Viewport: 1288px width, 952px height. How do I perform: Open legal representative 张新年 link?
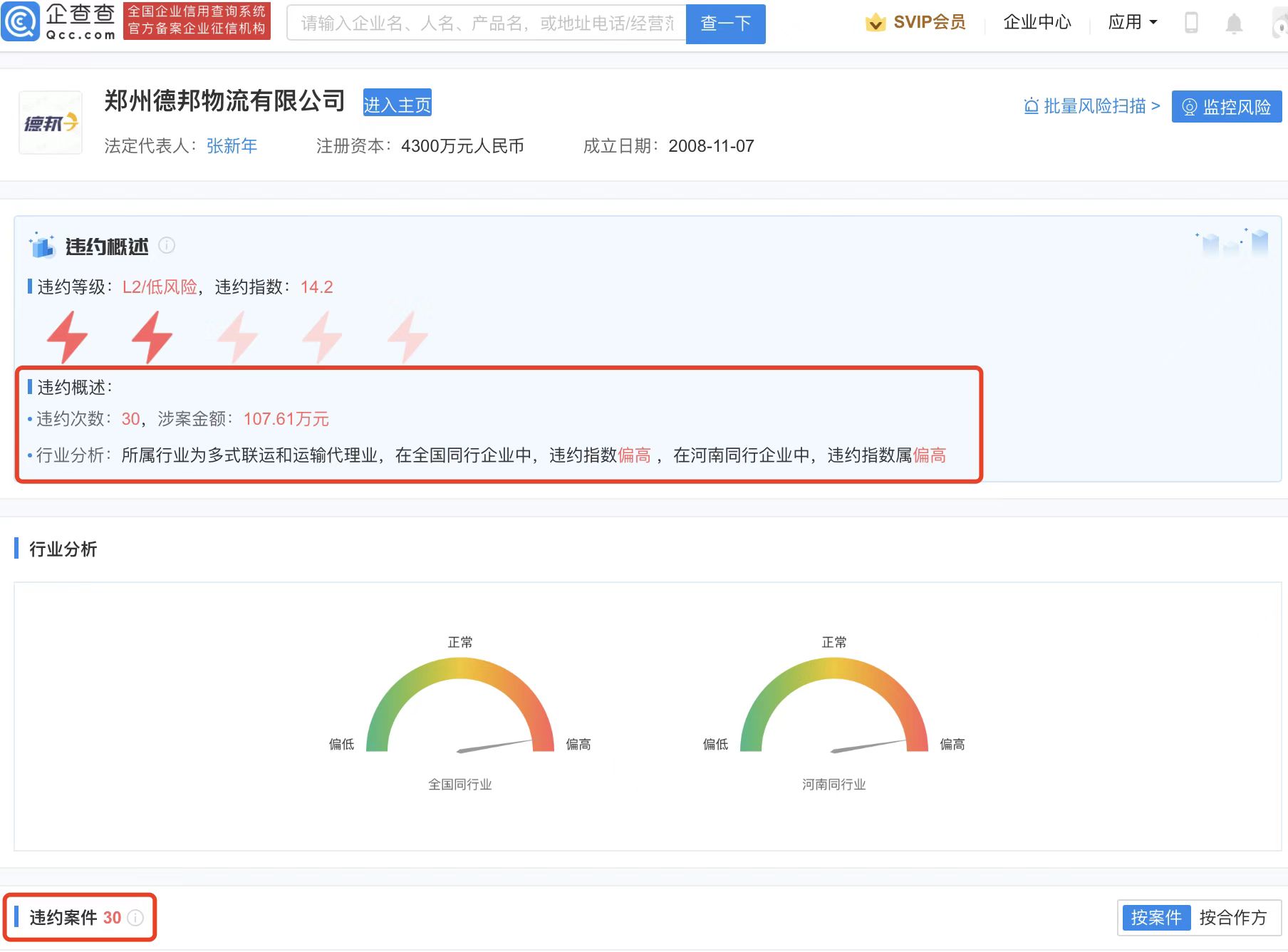tap(232, 146)
